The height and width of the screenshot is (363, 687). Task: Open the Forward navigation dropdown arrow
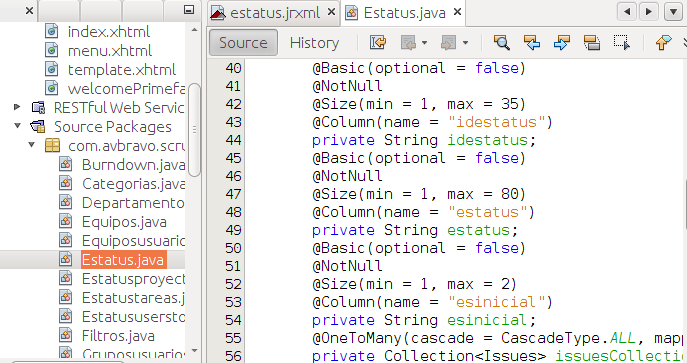[465, 42]
